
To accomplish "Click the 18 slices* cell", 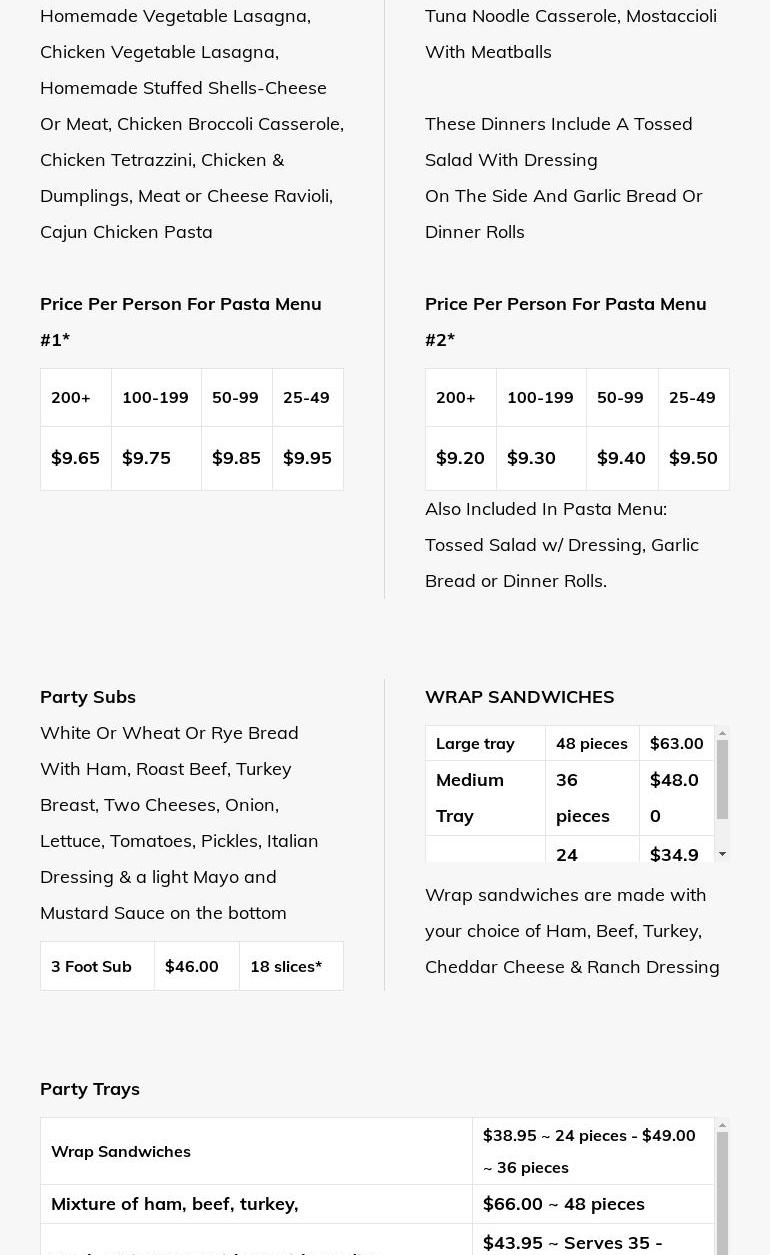I will pyautogui.click(x=286, y=966).
